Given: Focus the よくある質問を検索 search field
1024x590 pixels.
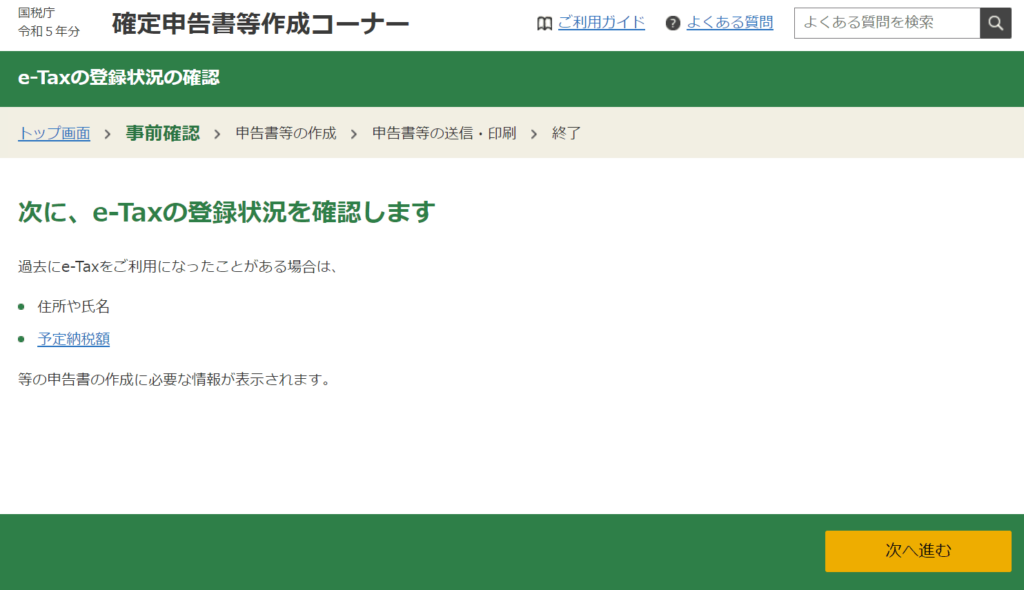Looking at the screenshot, I should tap(886, 23).
